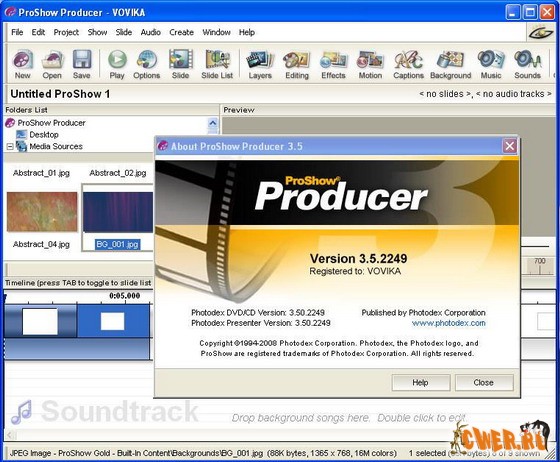
Task: Open the Slide List toolbar icon
Action: coord(217,64)
